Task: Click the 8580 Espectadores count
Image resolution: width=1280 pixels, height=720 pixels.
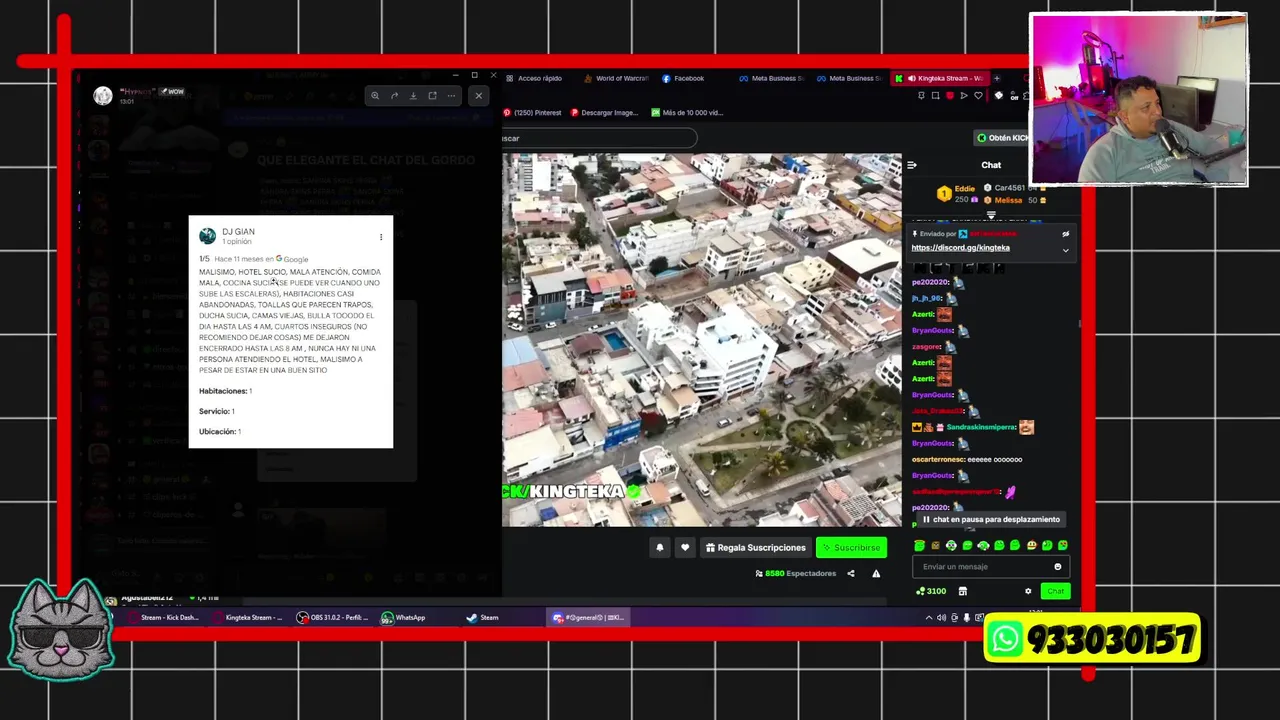Action: tap(794, 574)
